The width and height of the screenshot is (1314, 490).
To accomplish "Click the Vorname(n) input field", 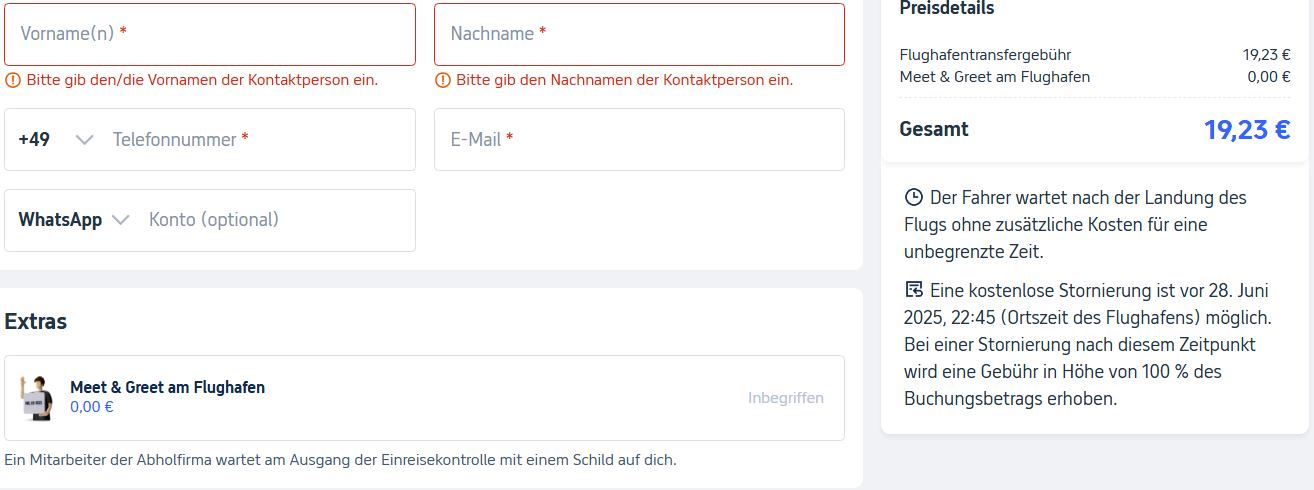I will pyautogui.click(x=210, y=34).
